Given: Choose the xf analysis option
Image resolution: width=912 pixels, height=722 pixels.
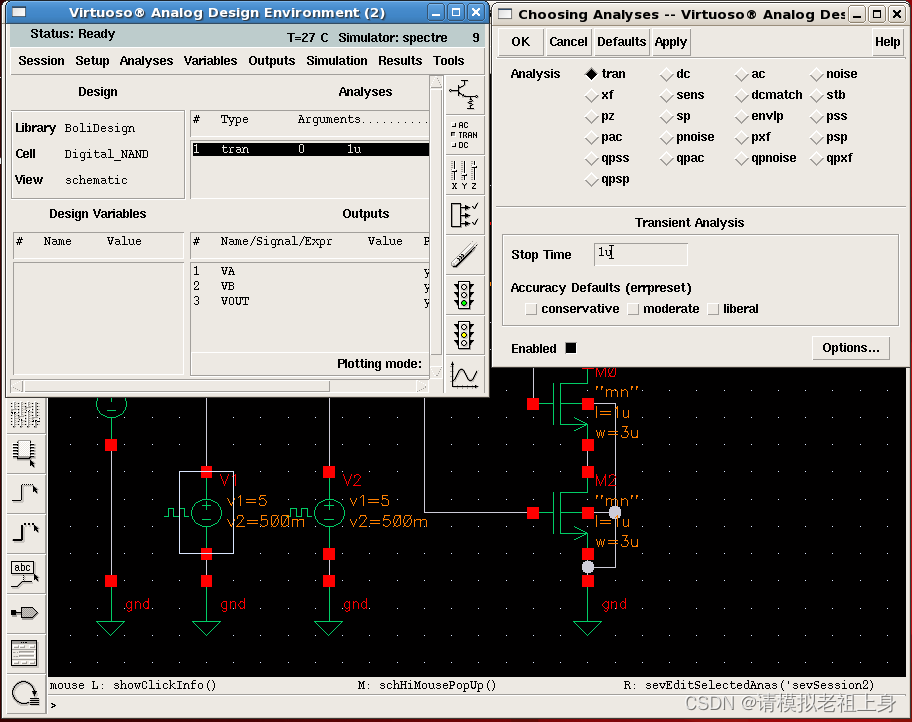Looking at the screenshot, I should (x=592, y=95).
